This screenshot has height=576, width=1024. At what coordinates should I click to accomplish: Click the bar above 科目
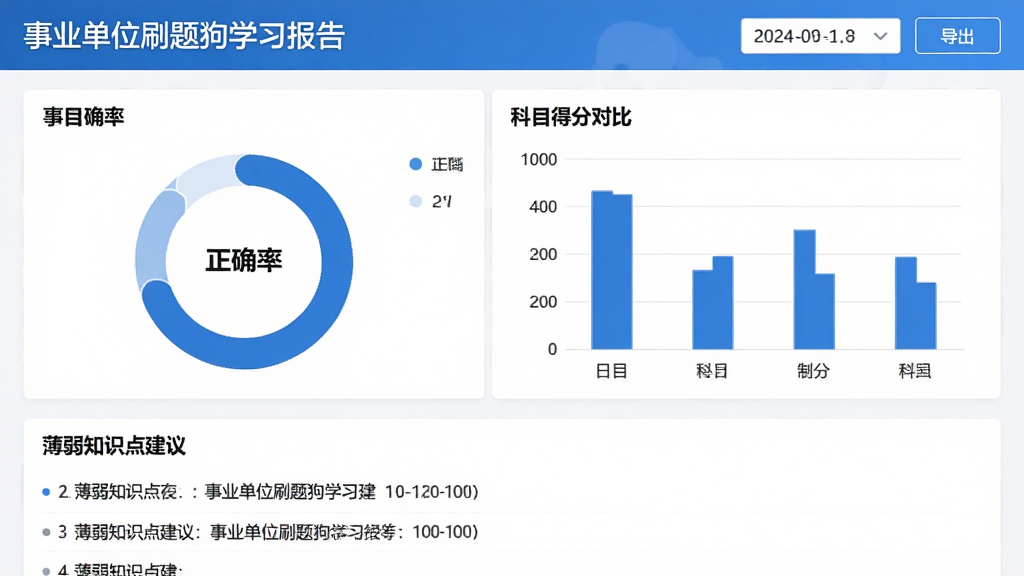click(x=712, y=303)
